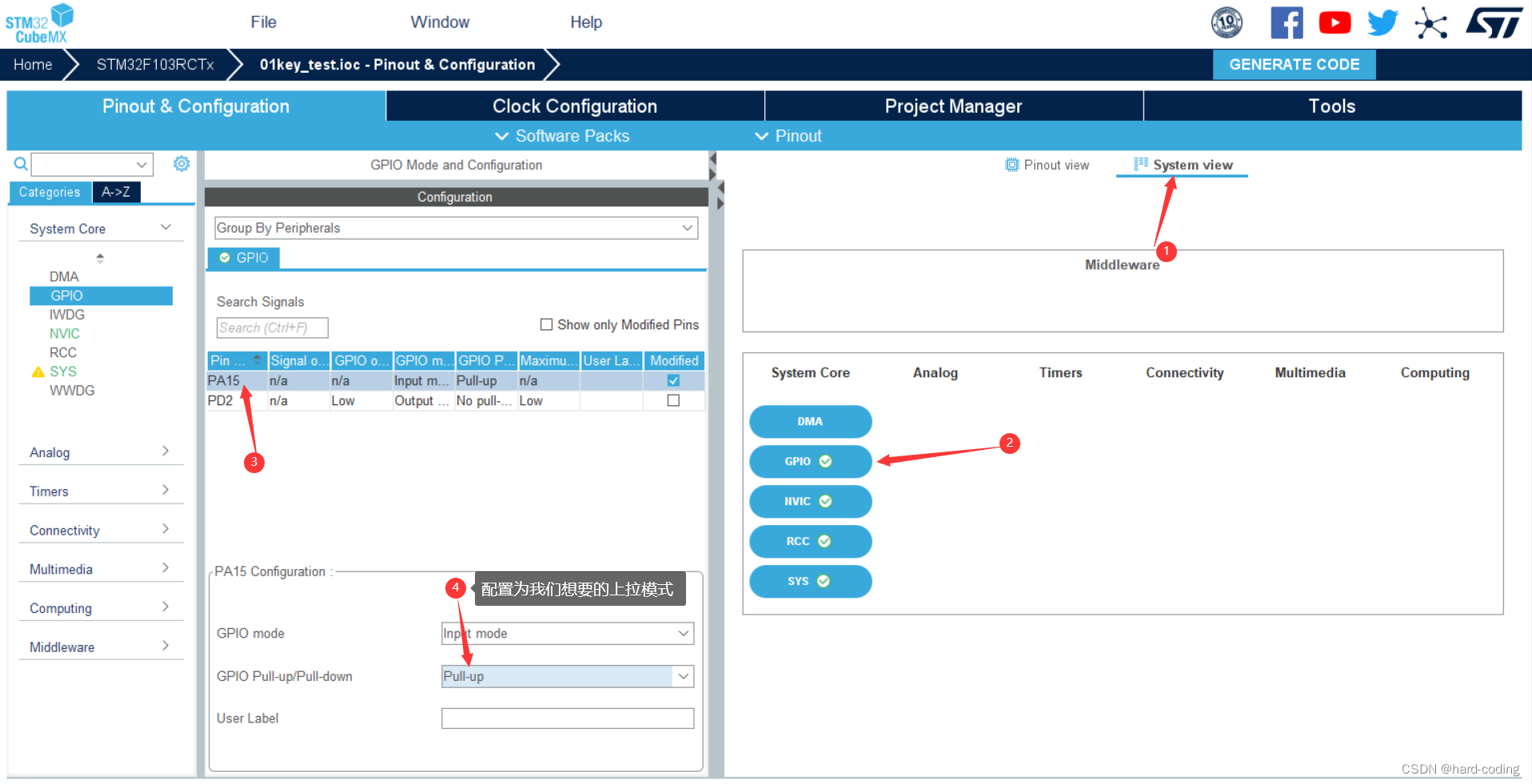Open the peripheral search combo box arrow
The image size is (1532, 784).
tap(142, 165)
